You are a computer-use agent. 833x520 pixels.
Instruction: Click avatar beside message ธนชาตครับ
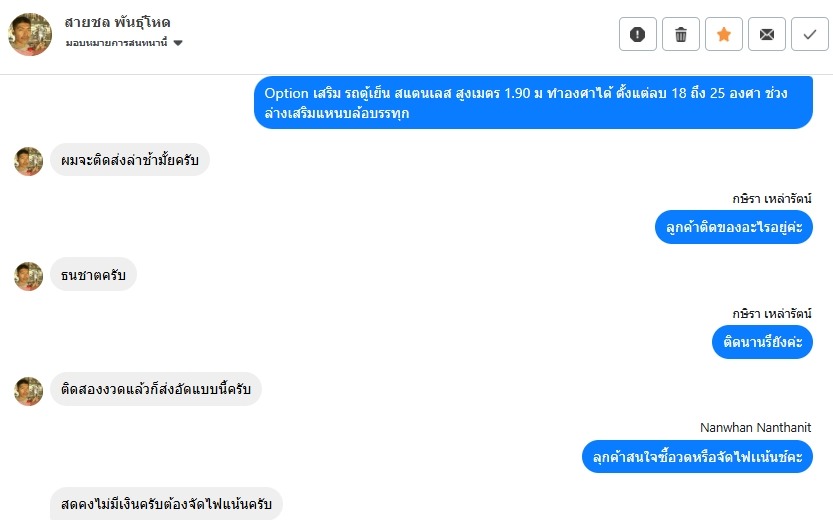[x=28, y=276]
